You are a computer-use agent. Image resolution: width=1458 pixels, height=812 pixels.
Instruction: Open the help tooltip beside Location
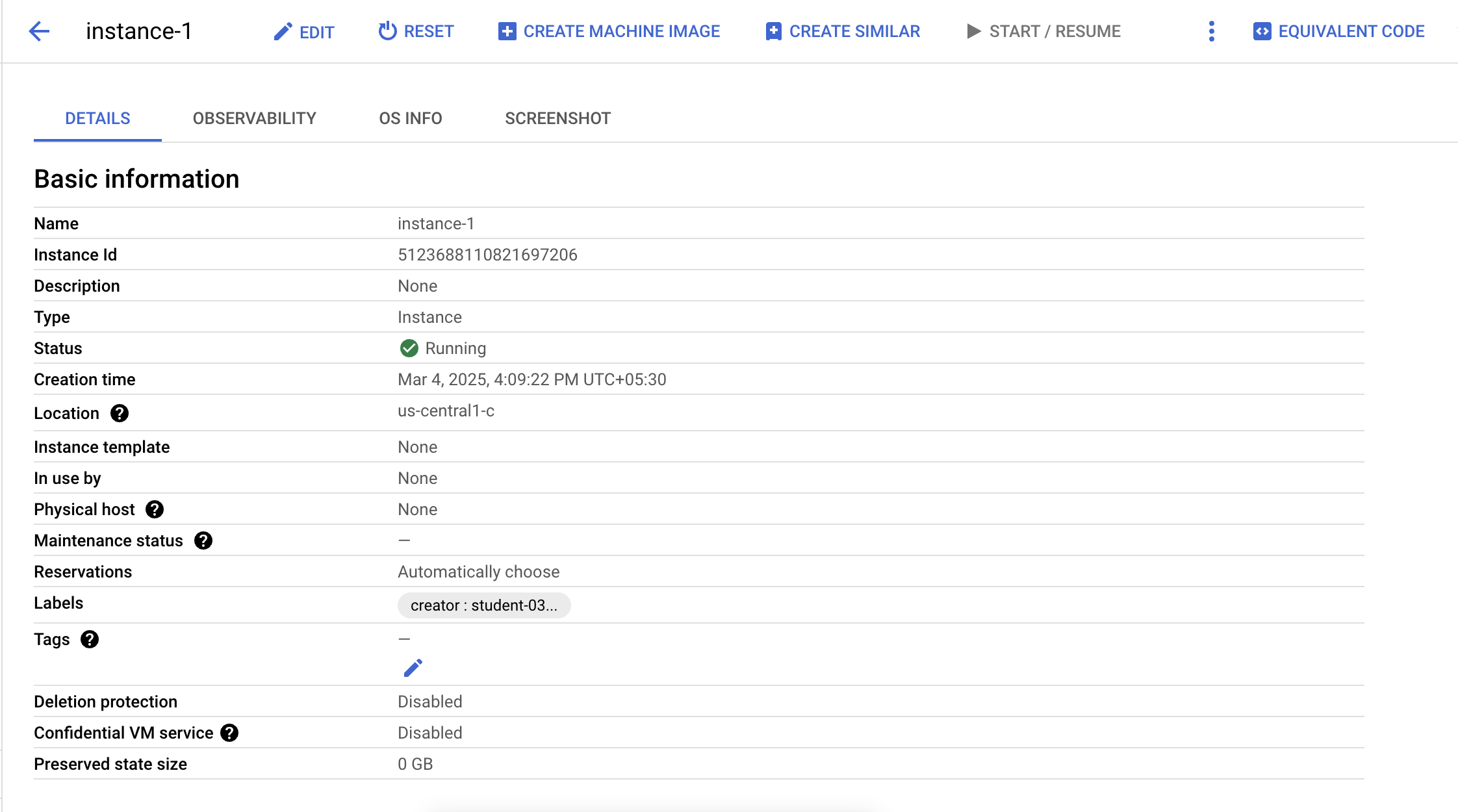120,413
